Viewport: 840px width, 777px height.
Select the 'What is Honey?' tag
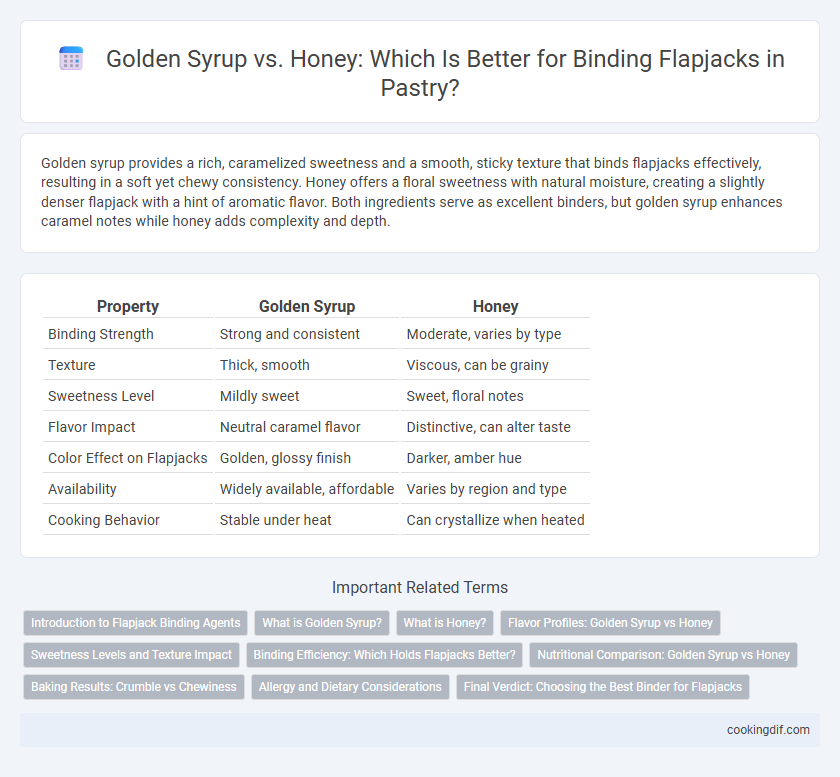coord(445,623)
